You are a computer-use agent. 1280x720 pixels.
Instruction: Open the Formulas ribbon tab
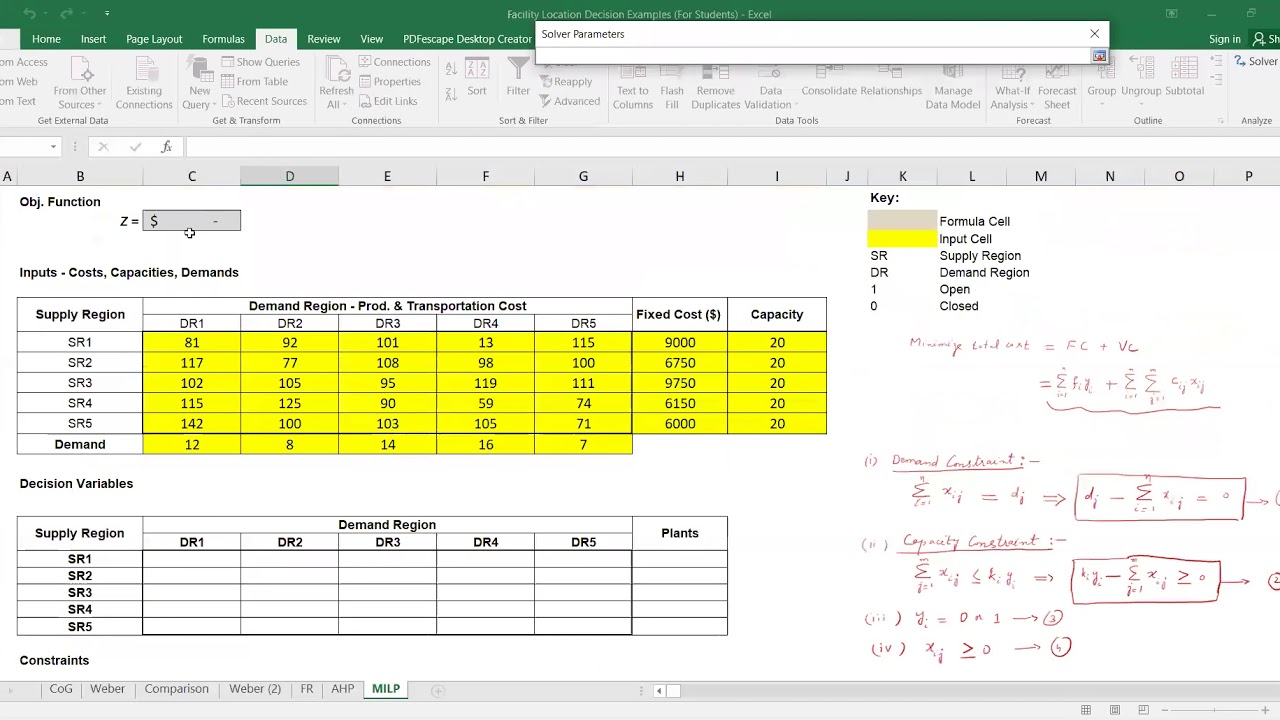tap(223, 39)
